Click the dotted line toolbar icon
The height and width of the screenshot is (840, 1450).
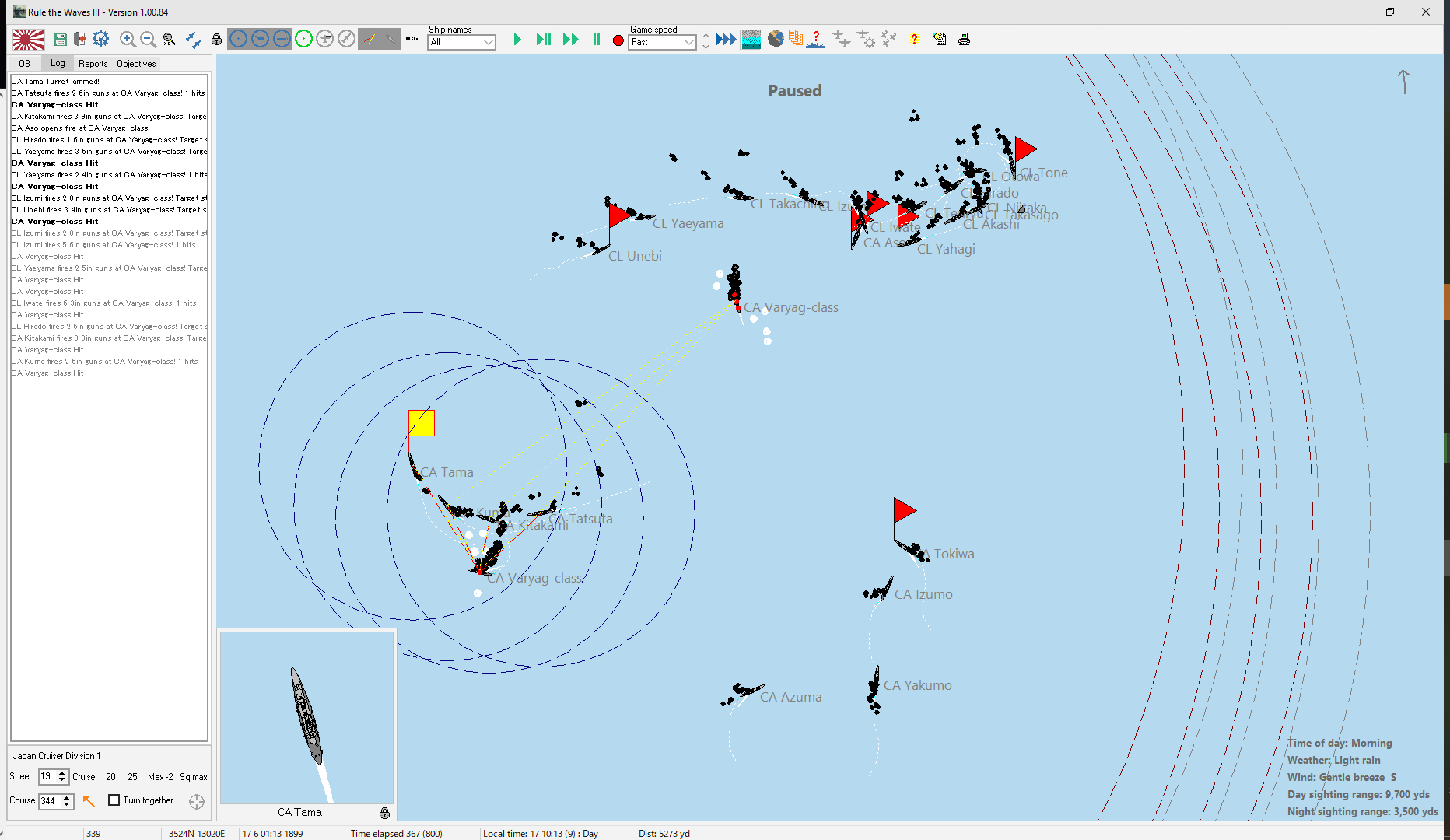pyautogui.click(x=412, y=39)
